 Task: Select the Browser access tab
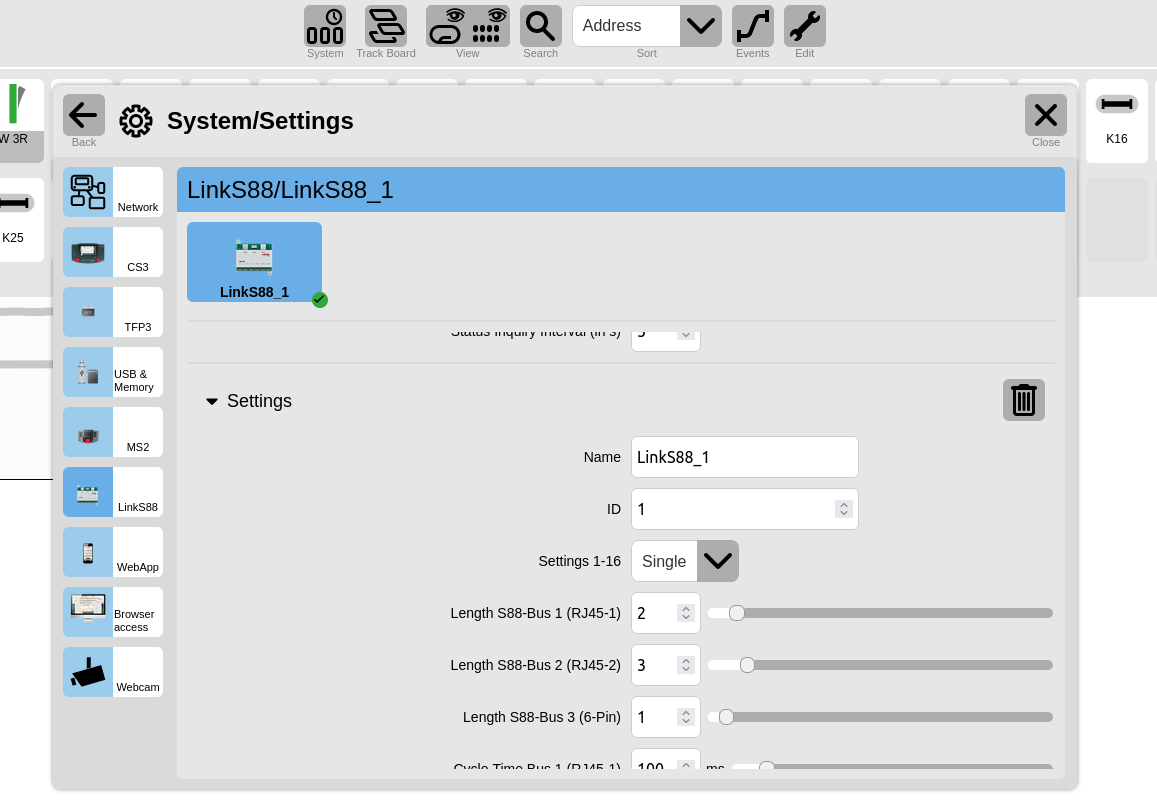[113, 612]
